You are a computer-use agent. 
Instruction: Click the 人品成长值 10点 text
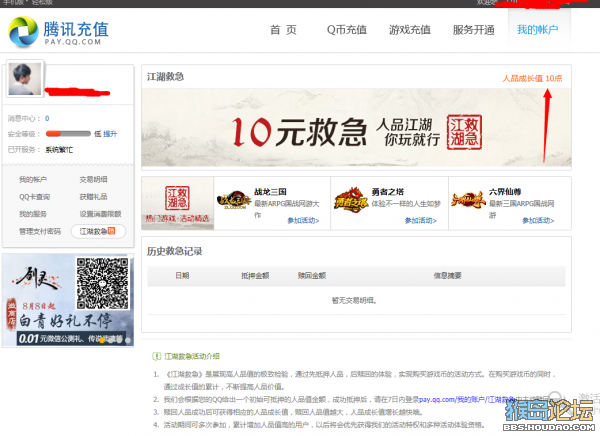532,78
